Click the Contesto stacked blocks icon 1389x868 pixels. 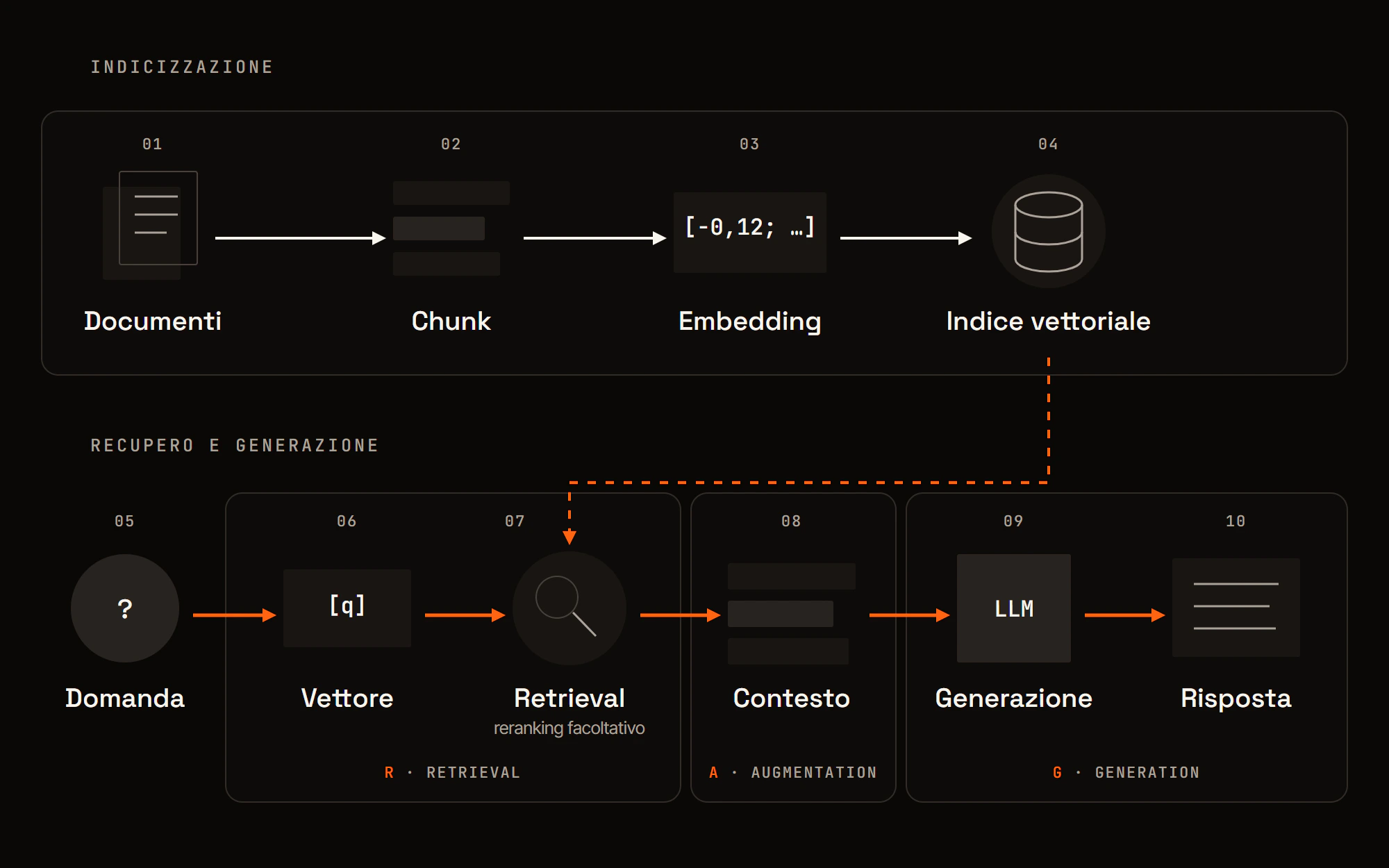click(x=792, y=614)
